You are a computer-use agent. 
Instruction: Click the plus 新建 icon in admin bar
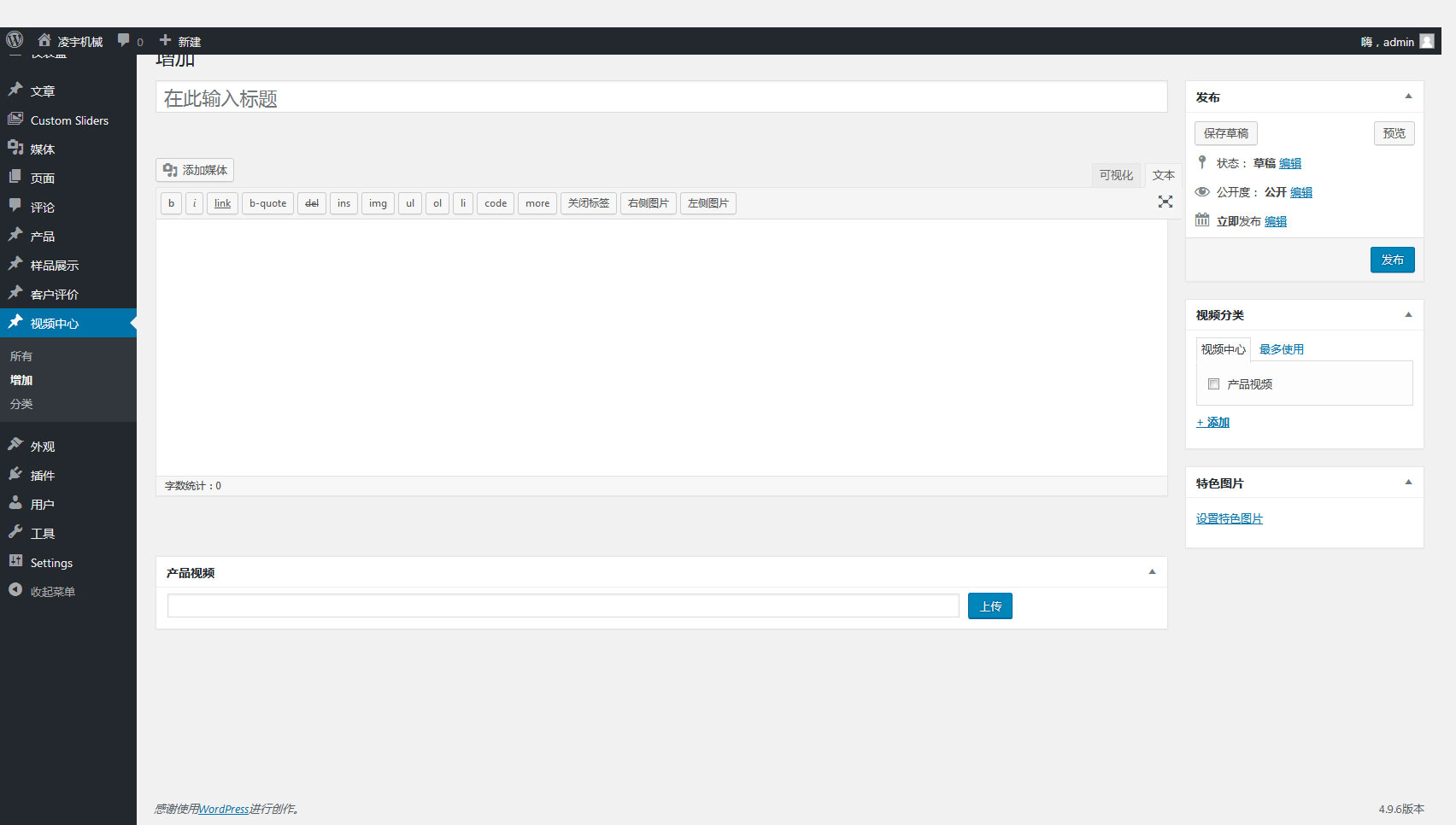(x=166, y=40)
